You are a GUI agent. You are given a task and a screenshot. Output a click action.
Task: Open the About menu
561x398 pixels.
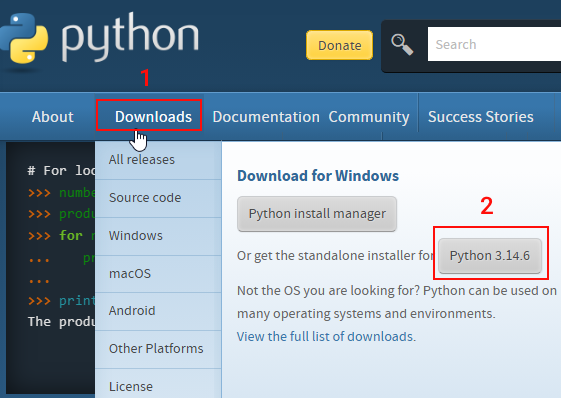click(x=53, y=117)
